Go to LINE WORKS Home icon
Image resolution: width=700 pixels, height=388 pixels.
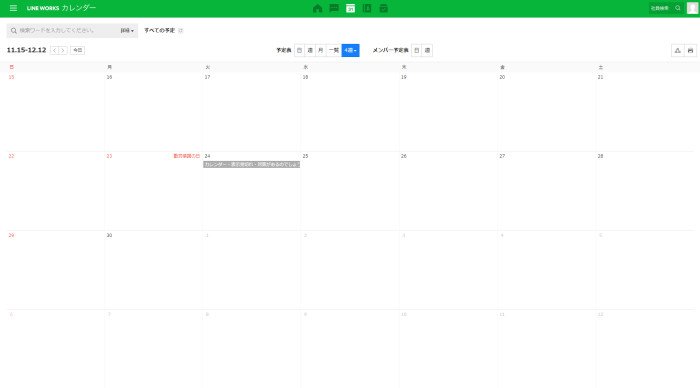click(x=317, y=8)
